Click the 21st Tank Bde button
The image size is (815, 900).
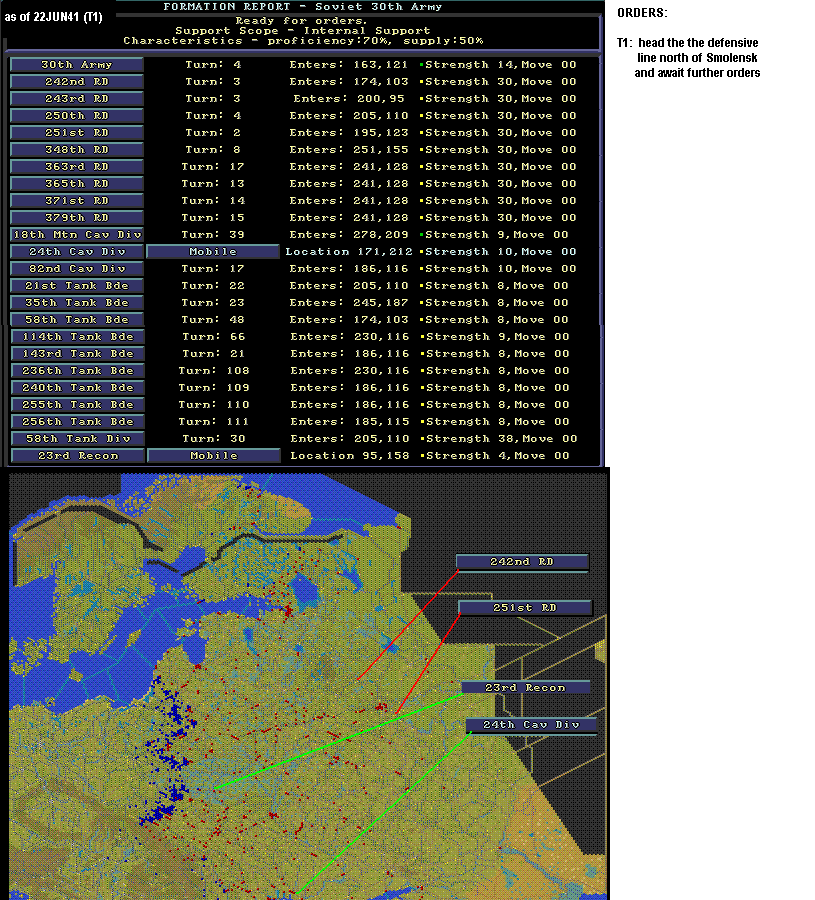pyautogui.click(x=76, y=286)
